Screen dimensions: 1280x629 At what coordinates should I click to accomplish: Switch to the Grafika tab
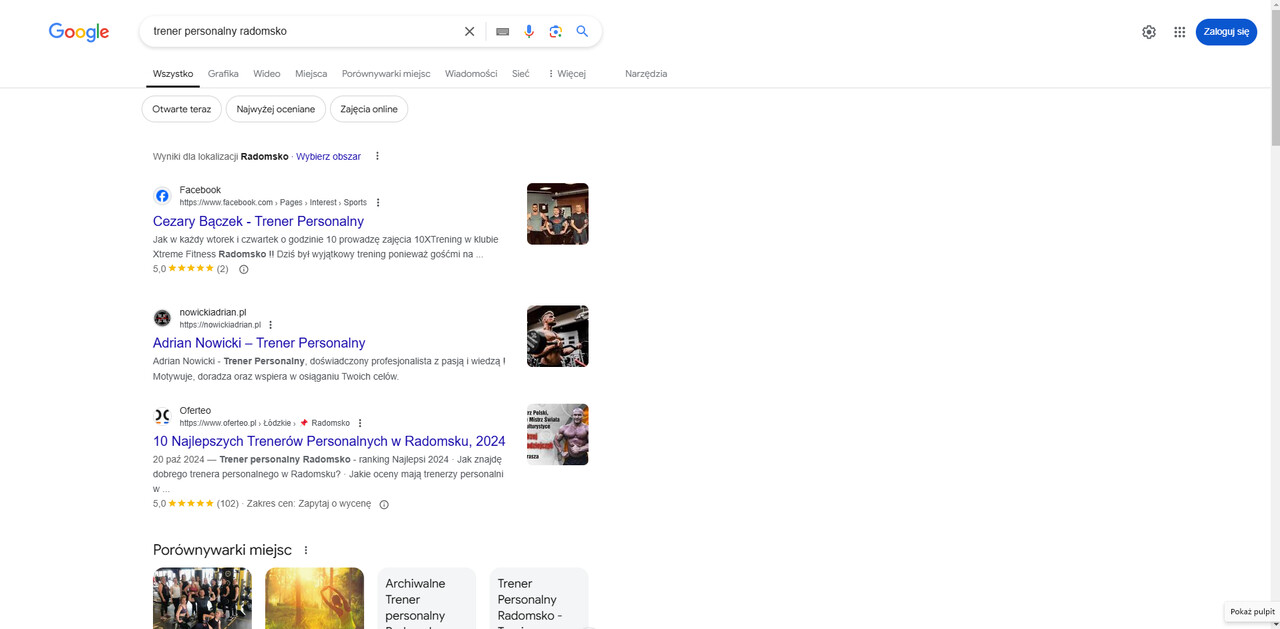(223, 74)
